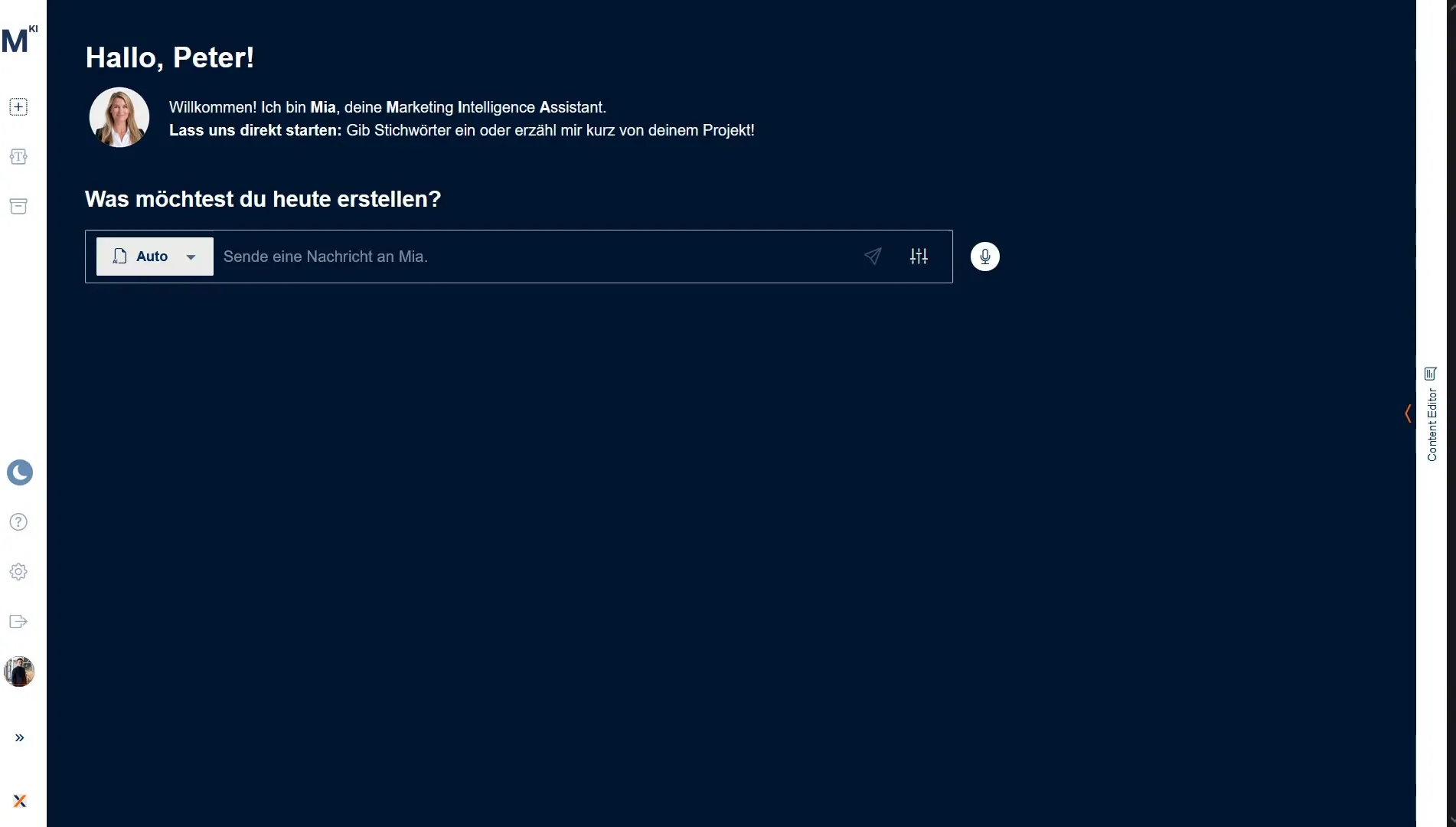Screen dimensions: 1456x827
Task: Toggle dark mode with the moon icon
Action: tap(20, 472)
